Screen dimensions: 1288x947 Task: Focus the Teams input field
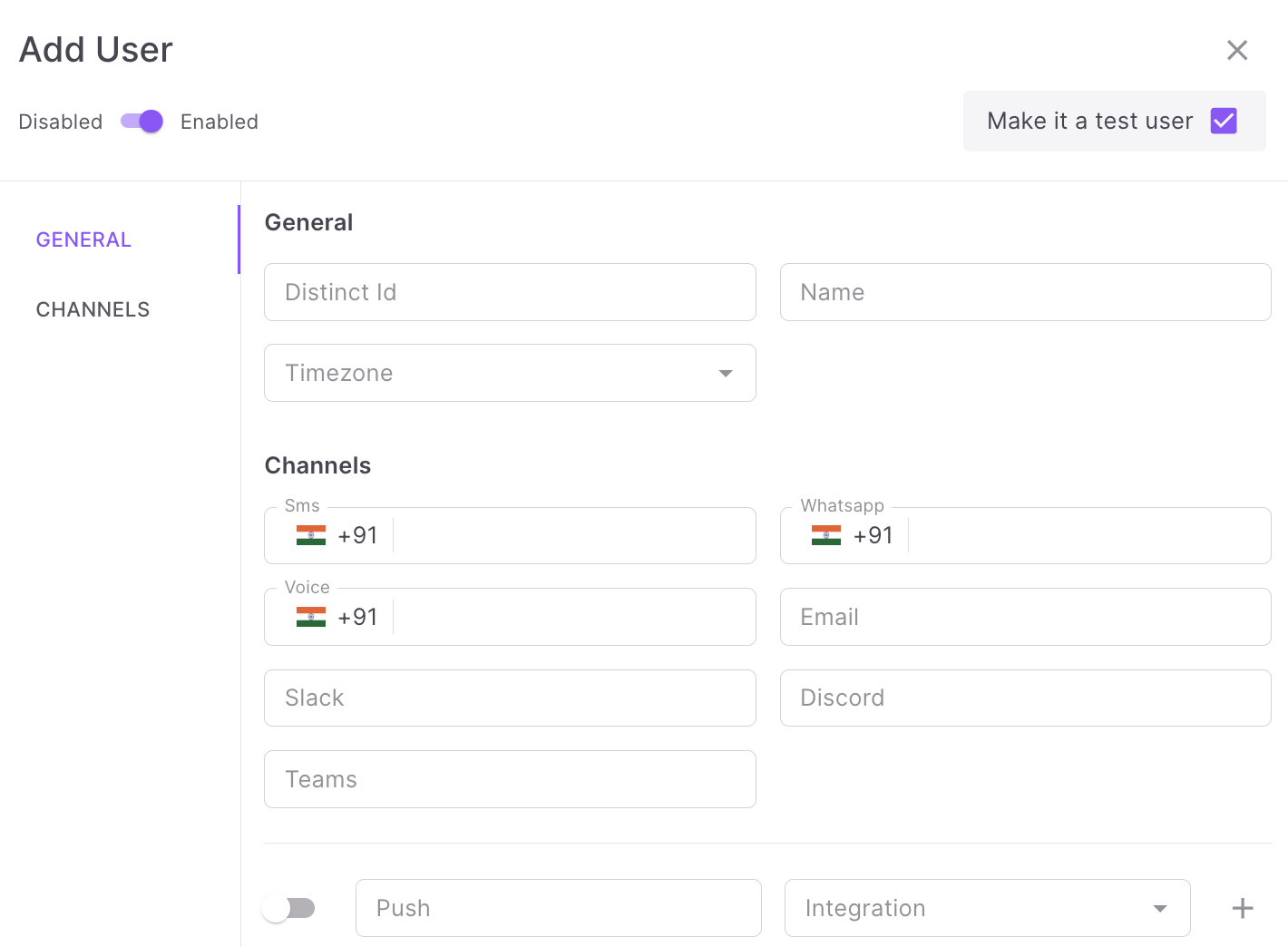point(510,779)
